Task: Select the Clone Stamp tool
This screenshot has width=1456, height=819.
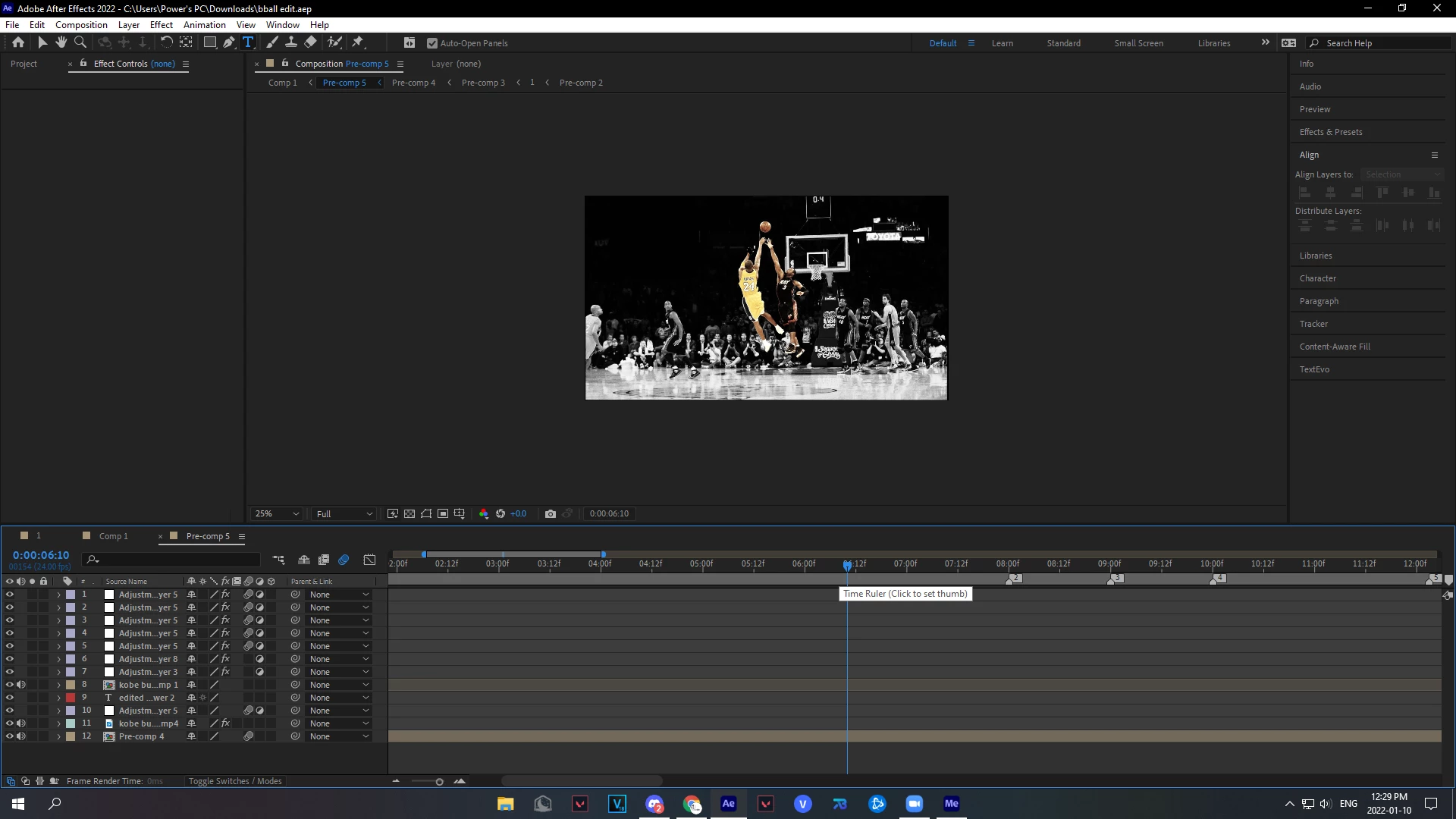Action: tap(290, 42)
